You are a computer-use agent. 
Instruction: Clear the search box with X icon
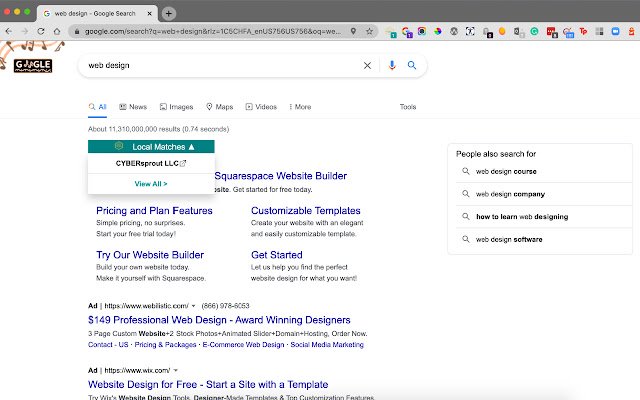tap(367, 65)
